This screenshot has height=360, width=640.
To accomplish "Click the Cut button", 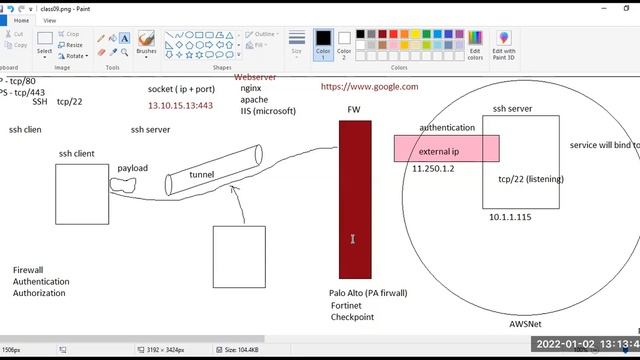I will [14, 34].
